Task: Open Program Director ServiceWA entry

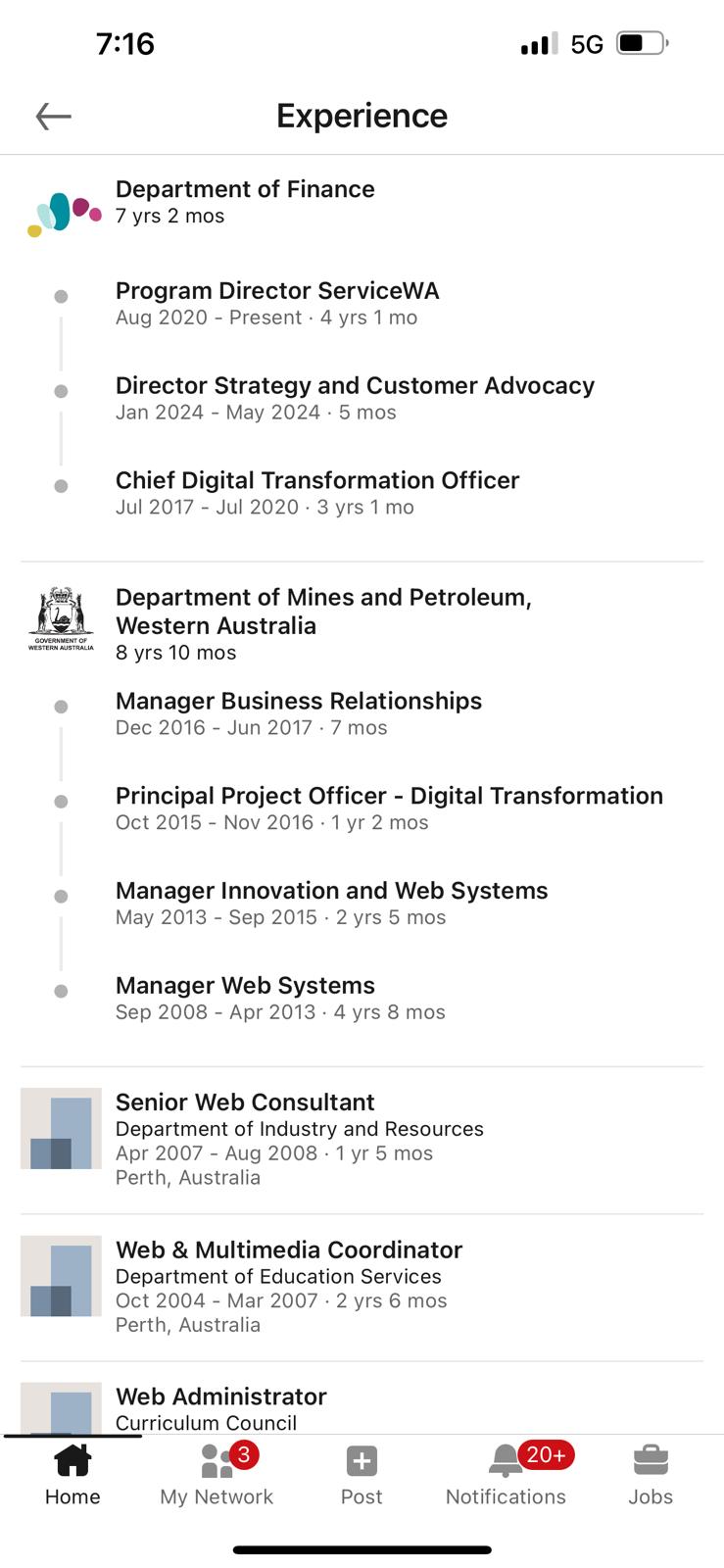Action: [277, 291]
